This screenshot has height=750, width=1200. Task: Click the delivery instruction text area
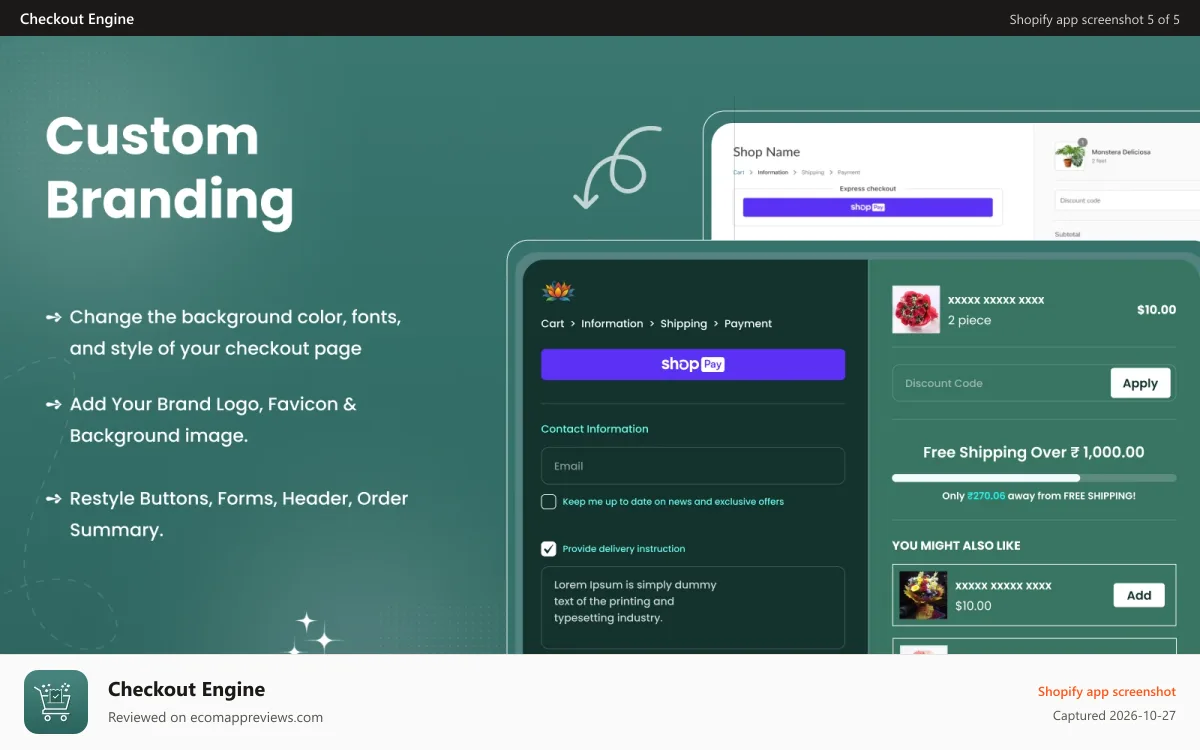[693, 608]
